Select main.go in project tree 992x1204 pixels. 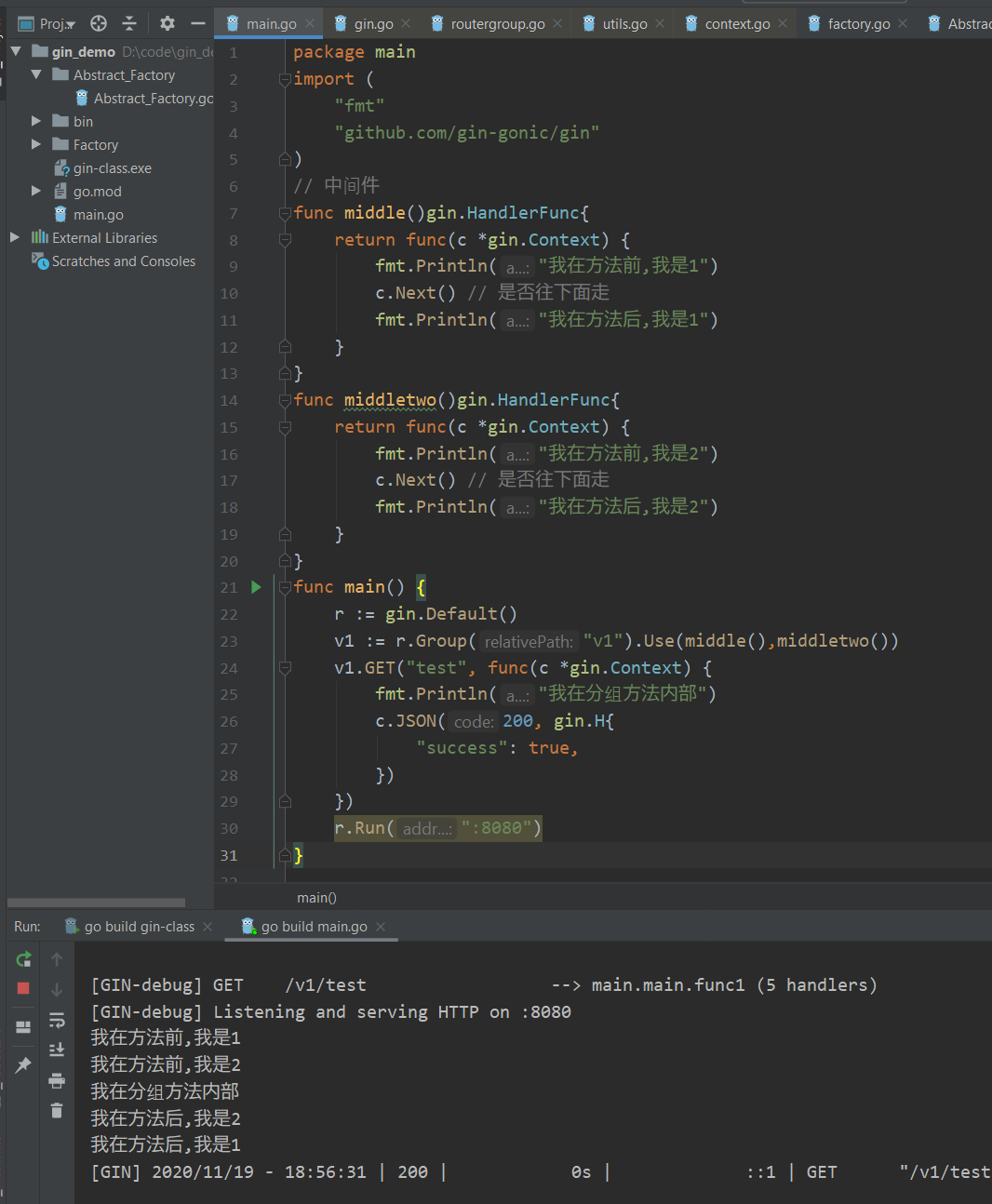coord(89,215)
